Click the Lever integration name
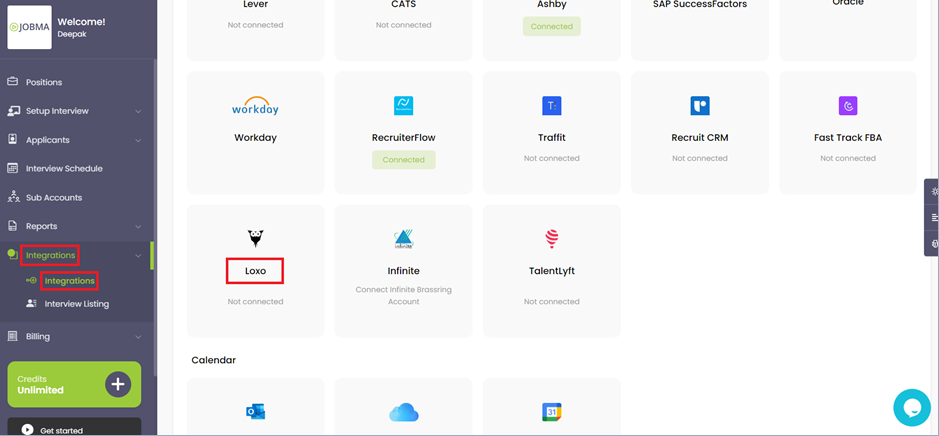The image size is (939, 436). point(256,4)
